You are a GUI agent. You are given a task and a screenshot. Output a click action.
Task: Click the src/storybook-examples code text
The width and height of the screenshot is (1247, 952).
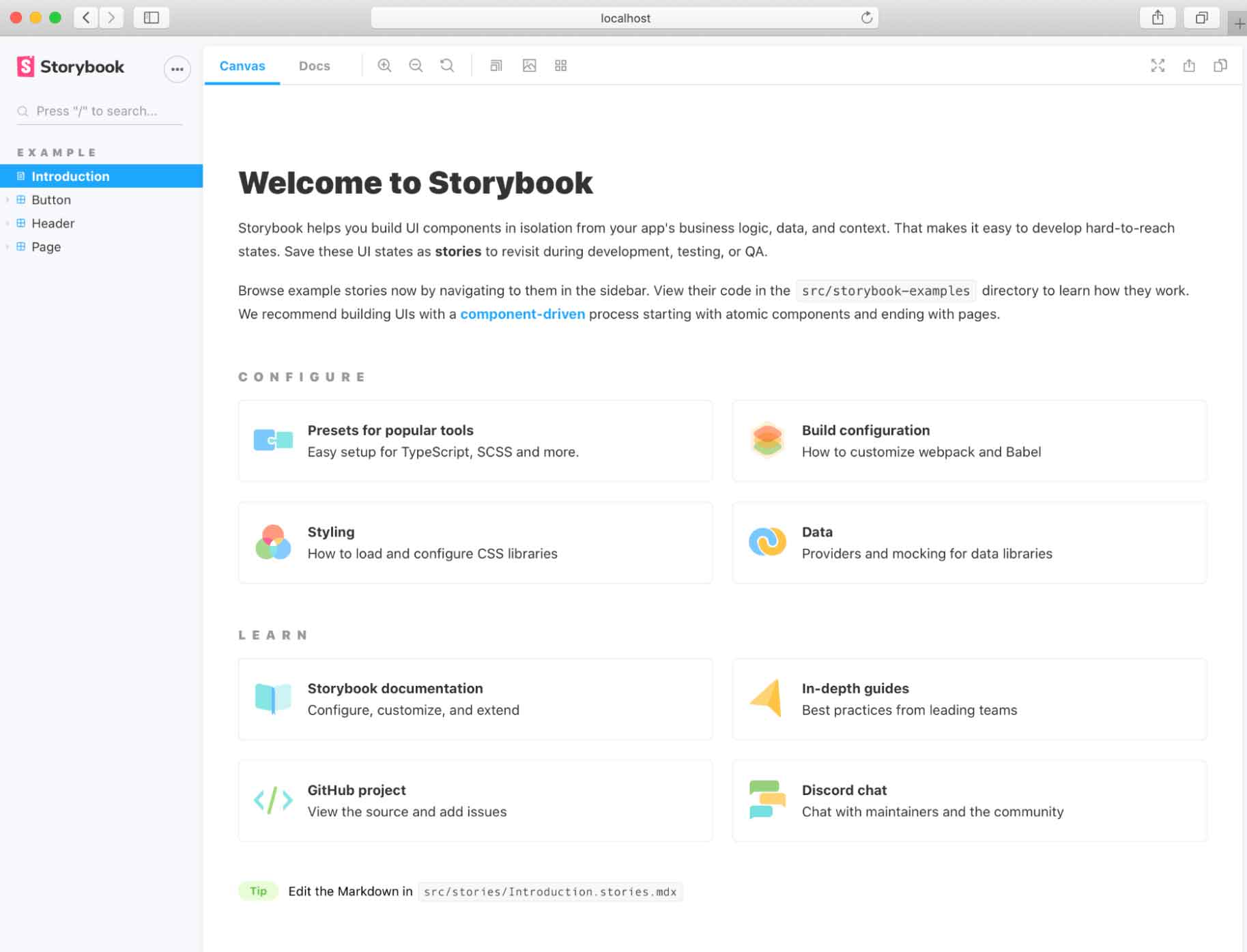(x=886, y=291)
